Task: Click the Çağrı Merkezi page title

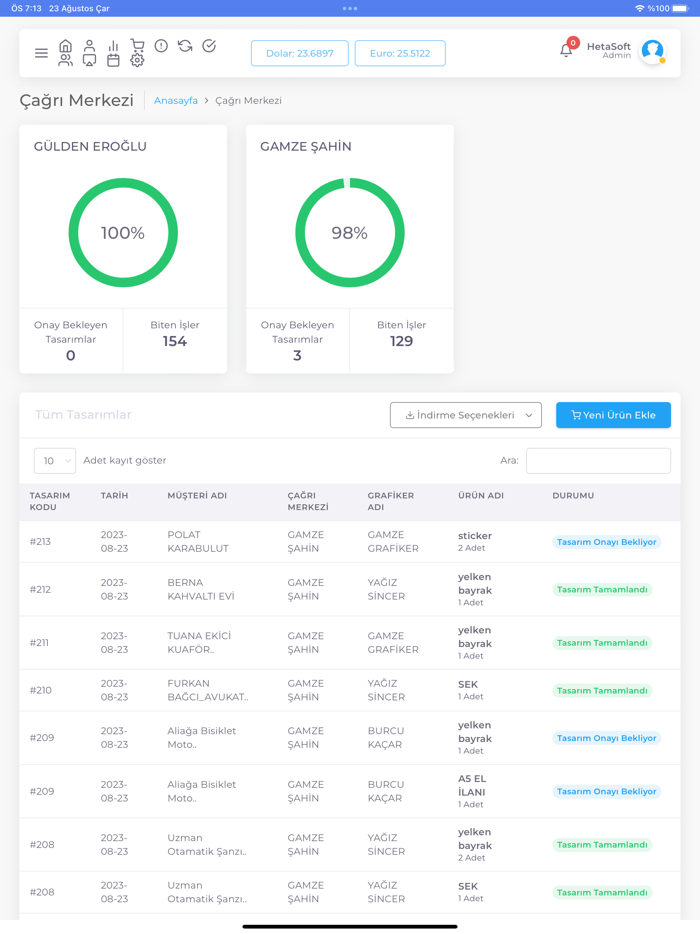Action: point(76,100)
